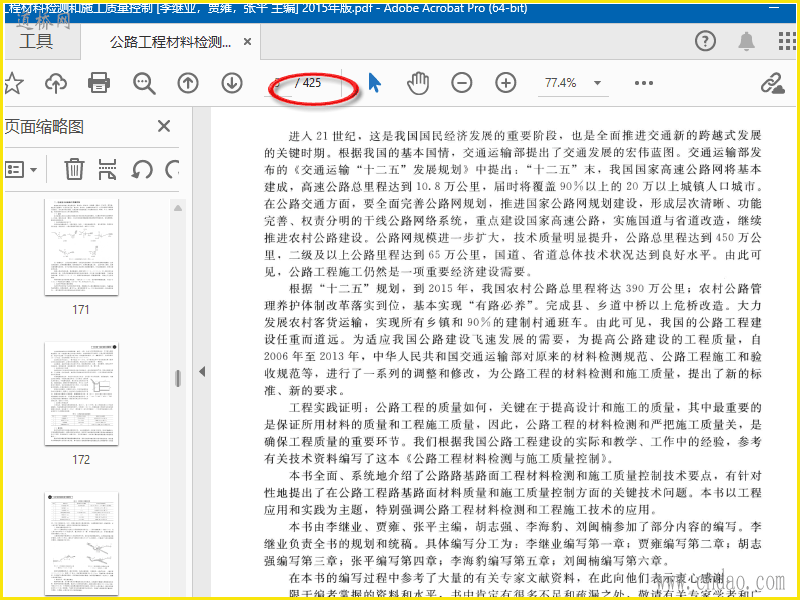The image size is (800, 600).
Task: Open the Help question mark menu
Action: pyautogui.click(x=705, y=41)
